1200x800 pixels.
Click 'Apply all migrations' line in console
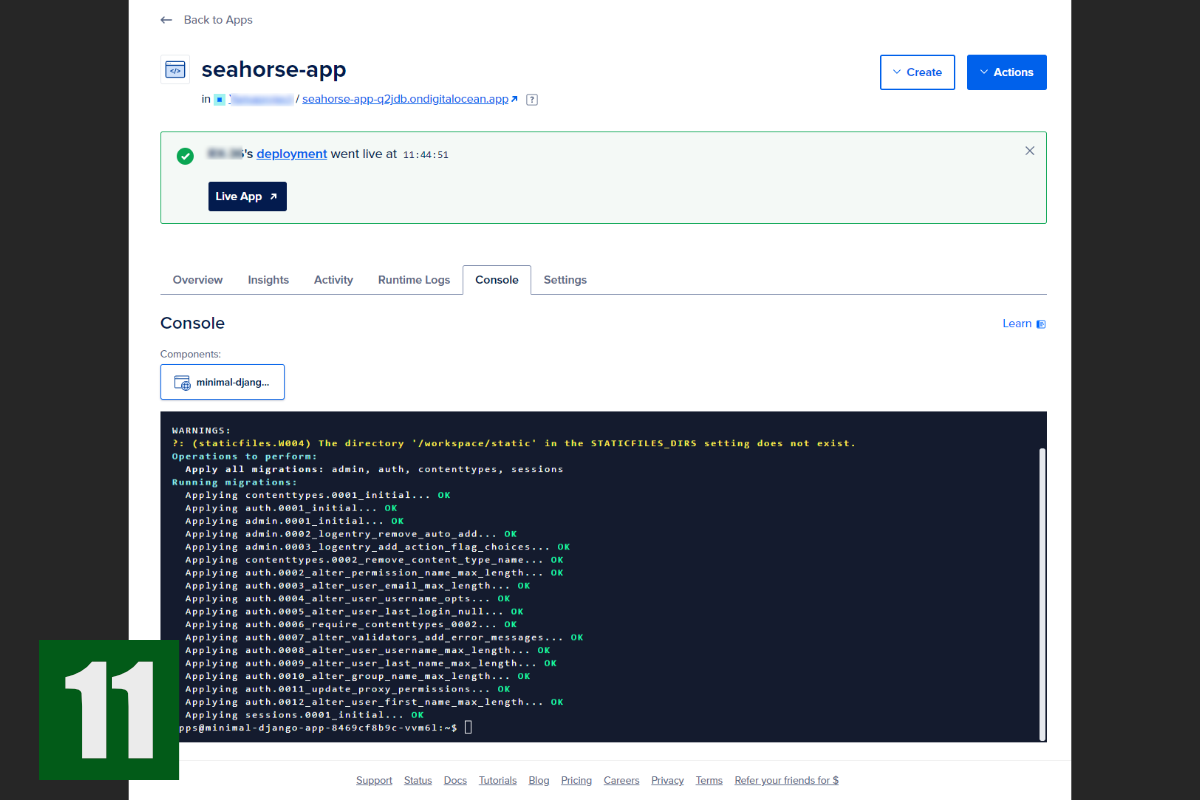[x=374, y=469]
